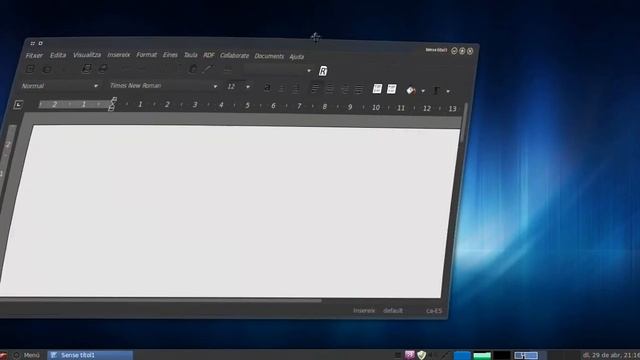Screen dimensions: 640x360
Task: Click the highlight color paint bucket
Action: [411, 90]
